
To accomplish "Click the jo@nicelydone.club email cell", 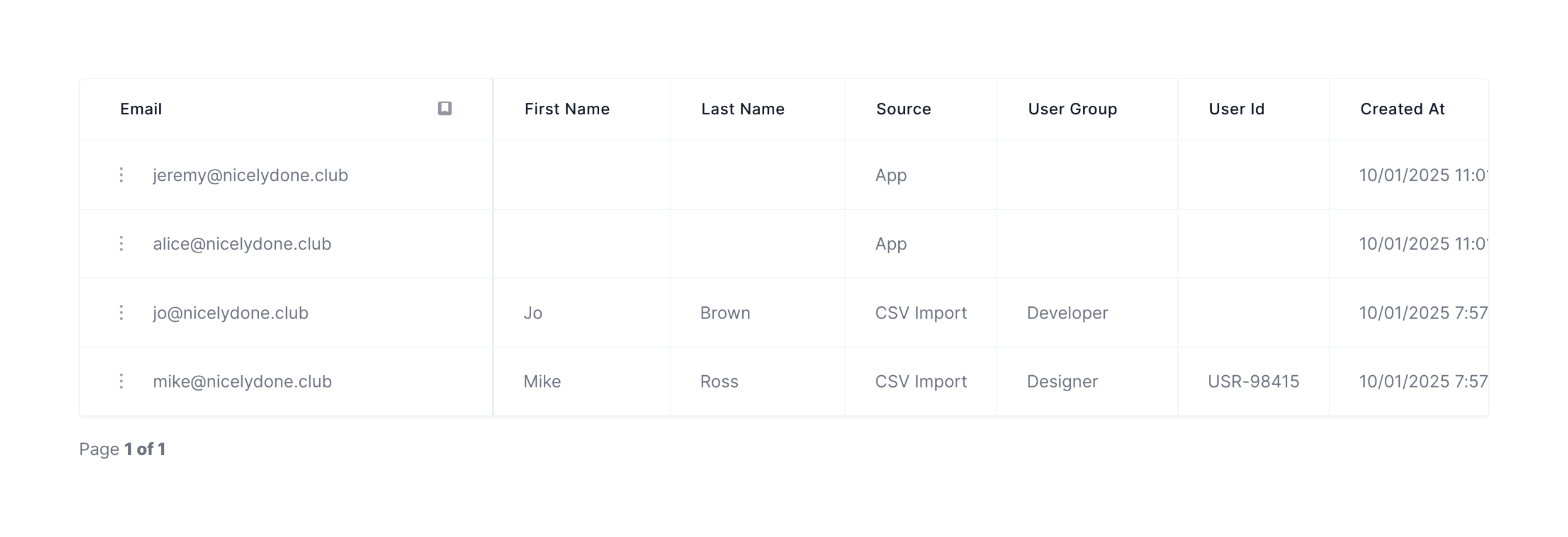I will tap(230, 313).
